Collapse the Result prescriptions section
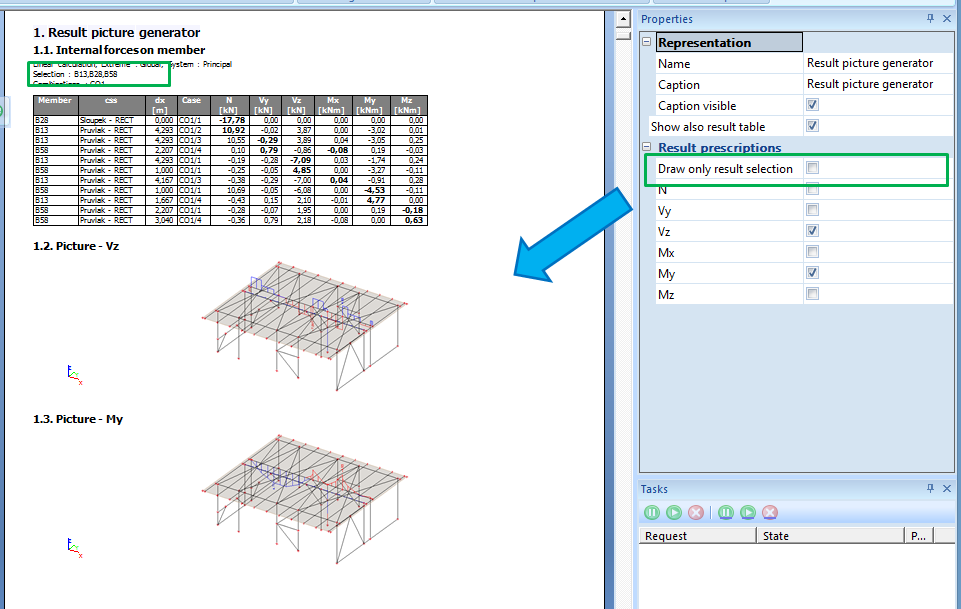 (647, 148)
